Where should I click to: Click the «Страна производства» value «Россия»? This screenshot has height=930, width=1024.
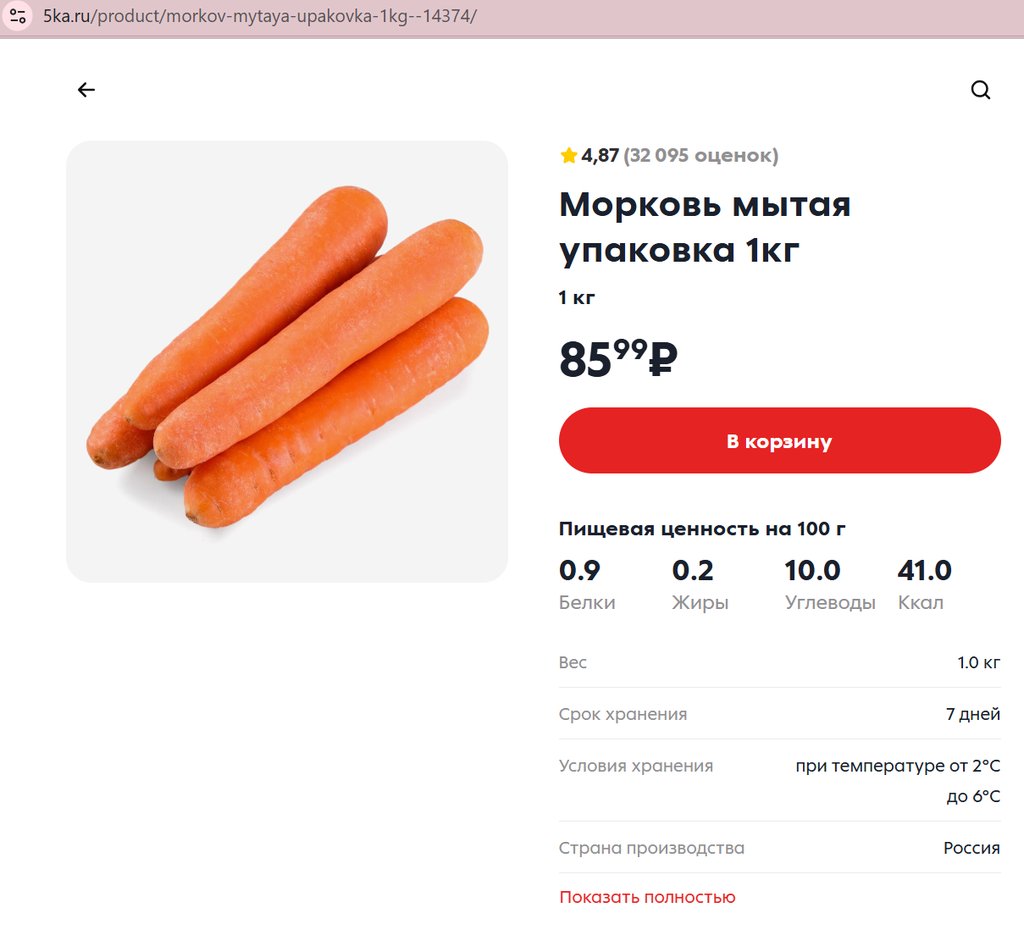click(971, 848)
